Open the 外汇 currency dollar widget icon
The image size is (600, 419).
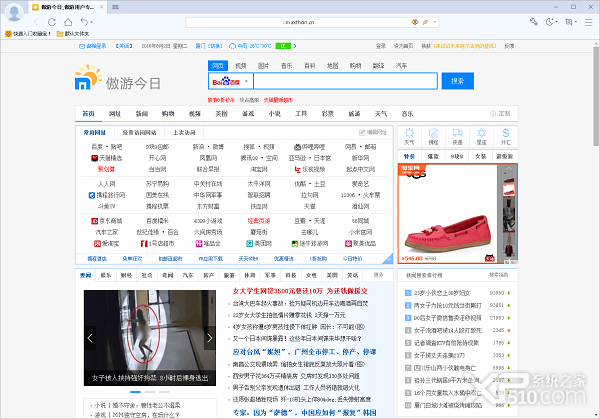[x=505, y=136]
